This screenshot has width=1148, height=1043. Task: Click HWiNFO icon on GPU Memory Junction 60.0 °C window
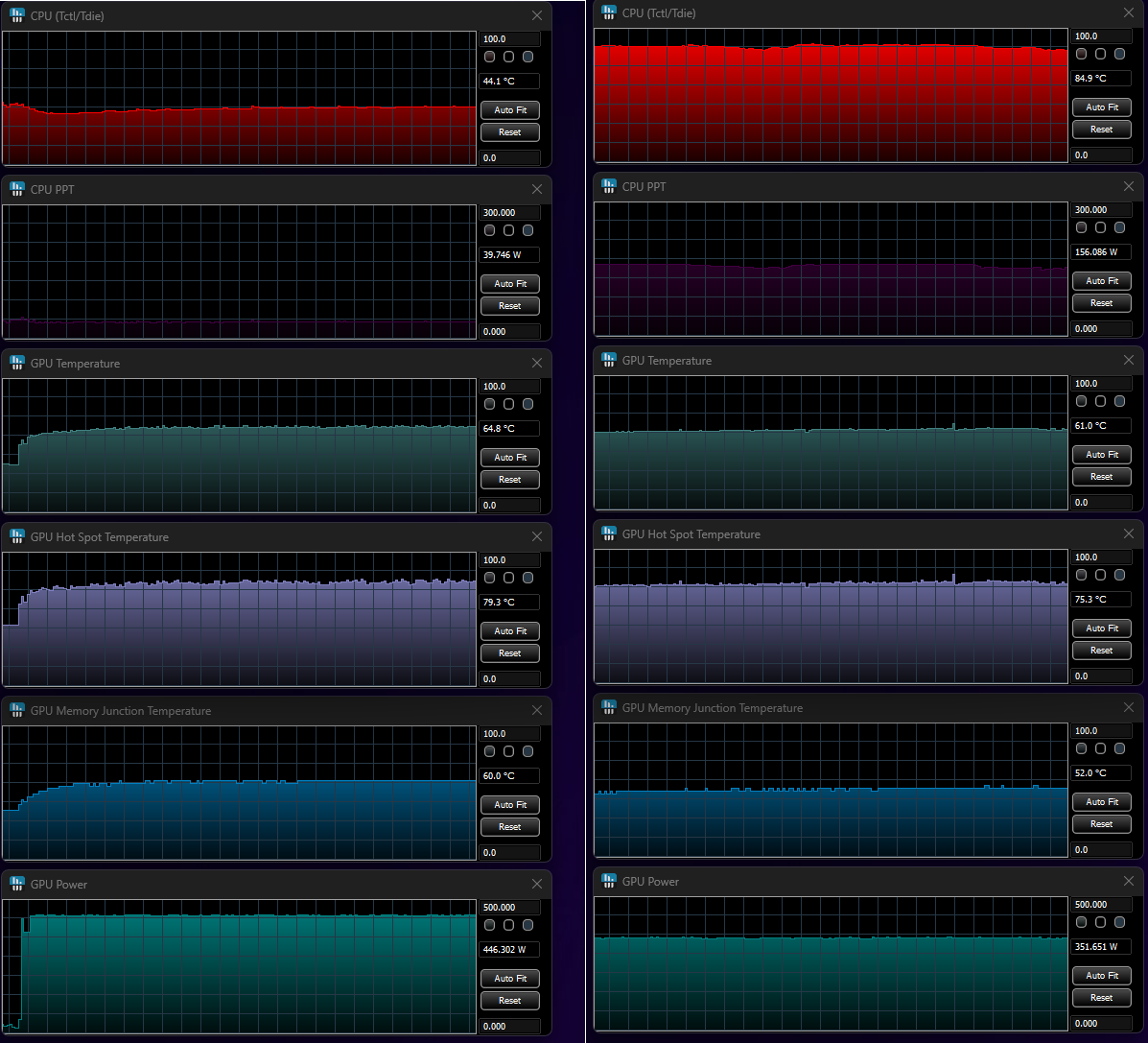click(x=16, y=710)
